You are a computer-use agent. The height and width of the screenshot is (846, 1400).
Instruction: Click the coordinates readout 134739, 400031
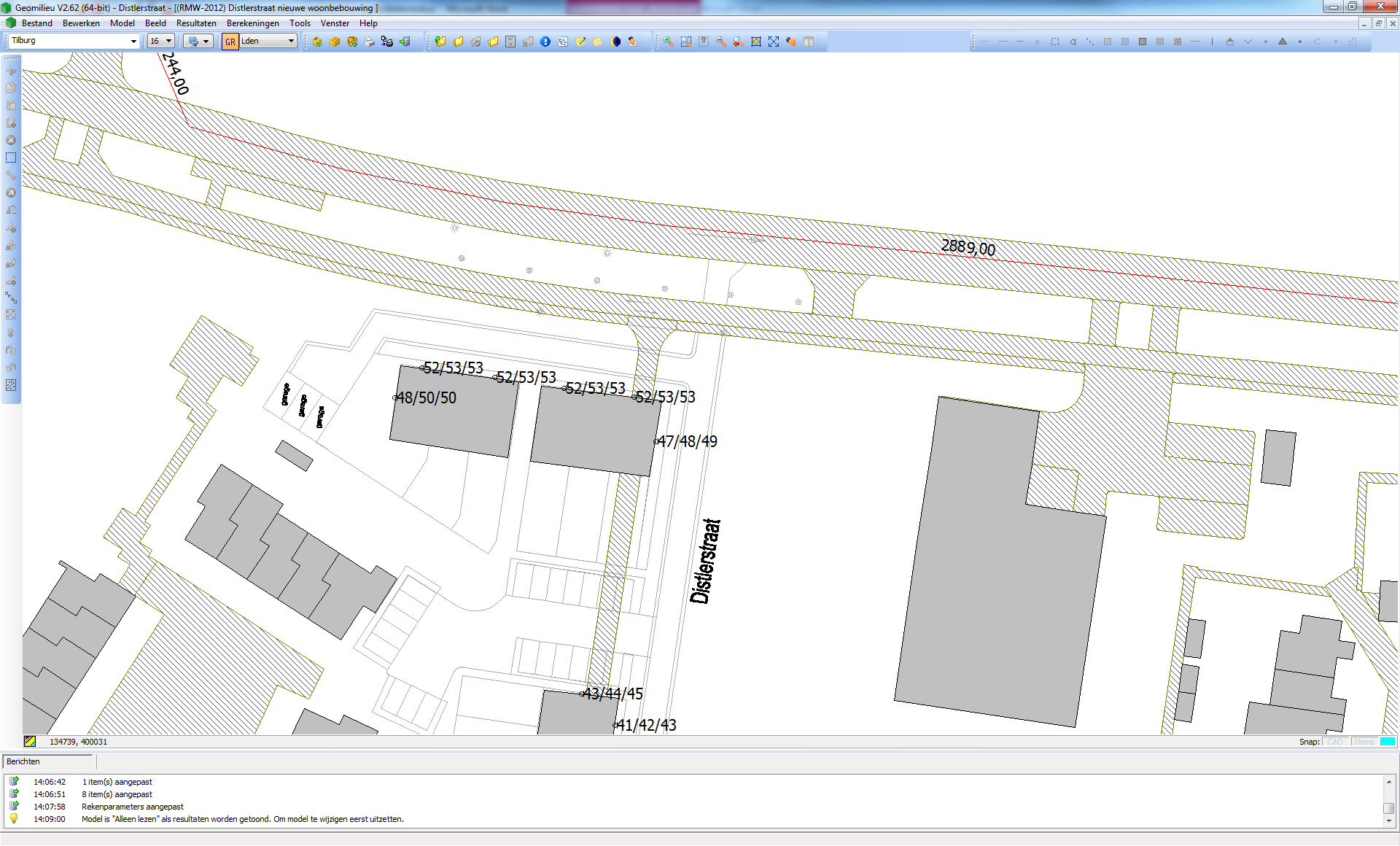click(x=78, y=742)
